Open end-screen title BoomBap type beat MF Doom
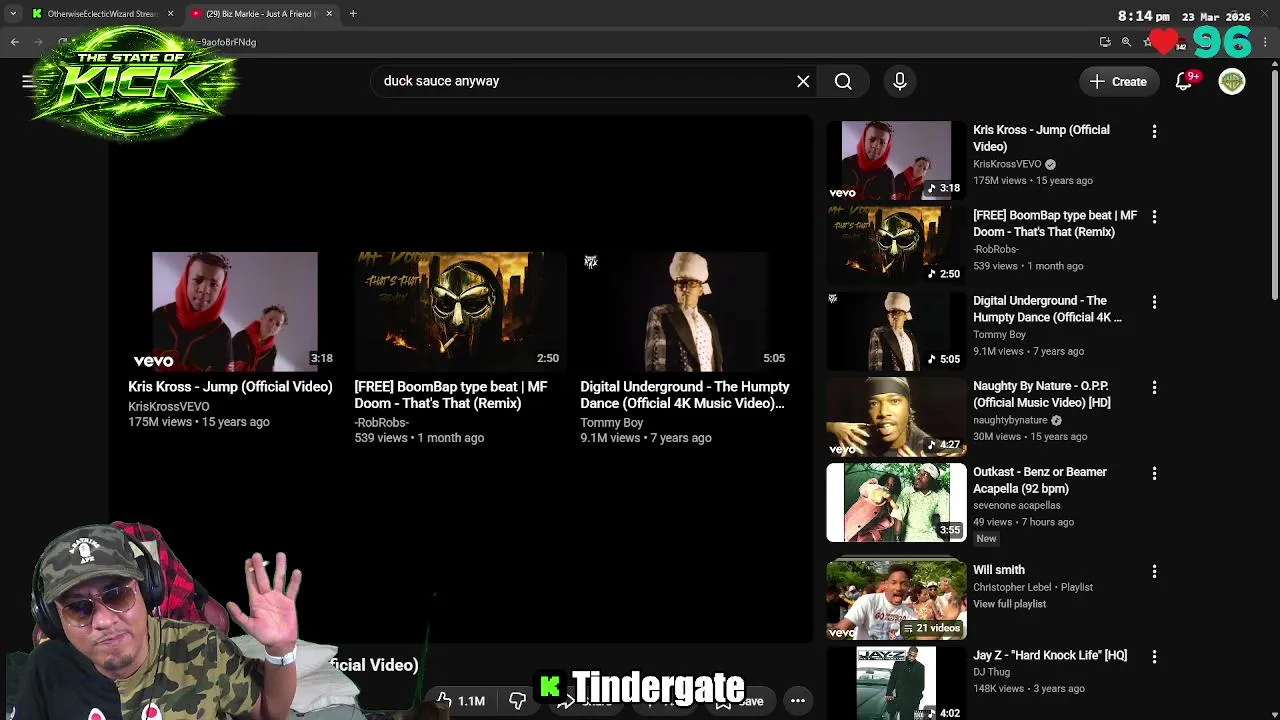Image resolution: width=1280 pixels, height=720 pixels. pos(451,395)
